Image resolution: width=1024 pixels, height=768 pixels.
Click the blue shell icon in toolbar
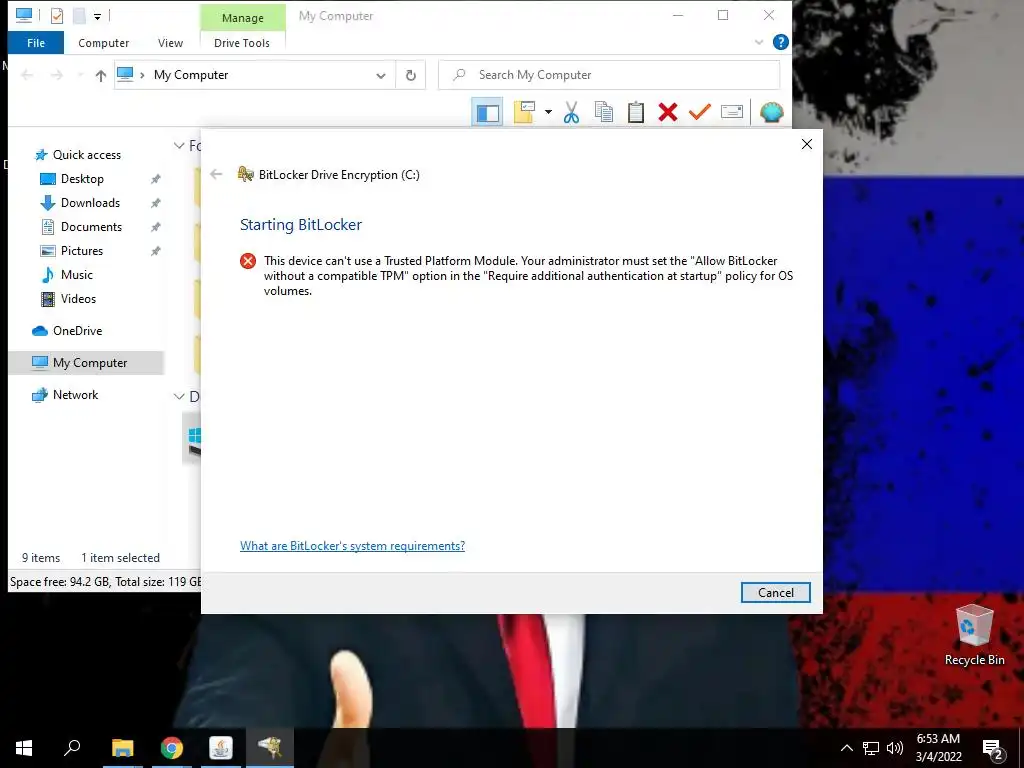(771, 112)
